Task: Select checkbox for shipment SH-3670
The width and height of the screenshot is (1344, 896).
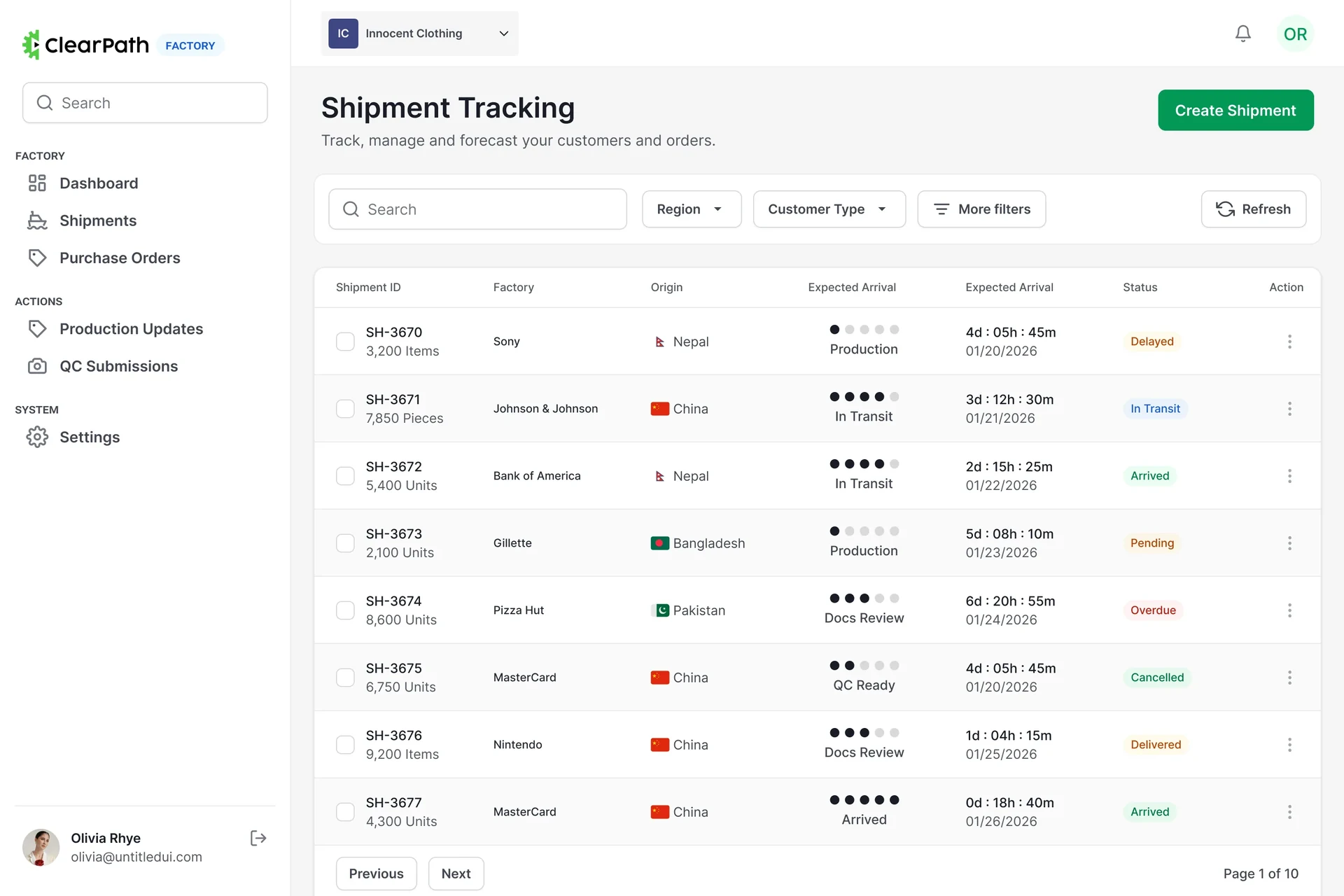Action: (x=345, y=342)
